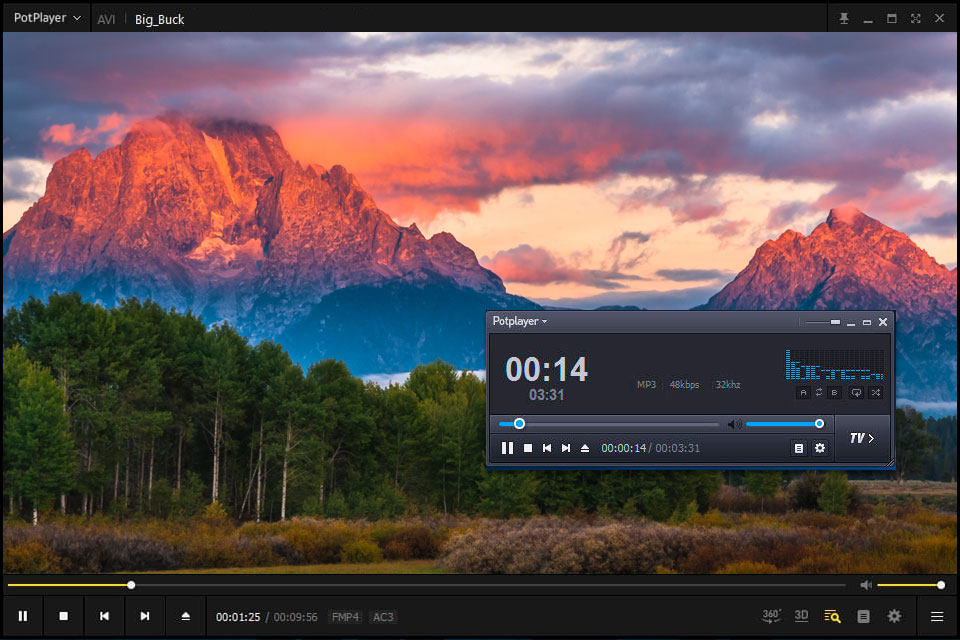960x640 pixels.
Task: Open the playlist search icon in main bar
Action: tap(832, 616)
